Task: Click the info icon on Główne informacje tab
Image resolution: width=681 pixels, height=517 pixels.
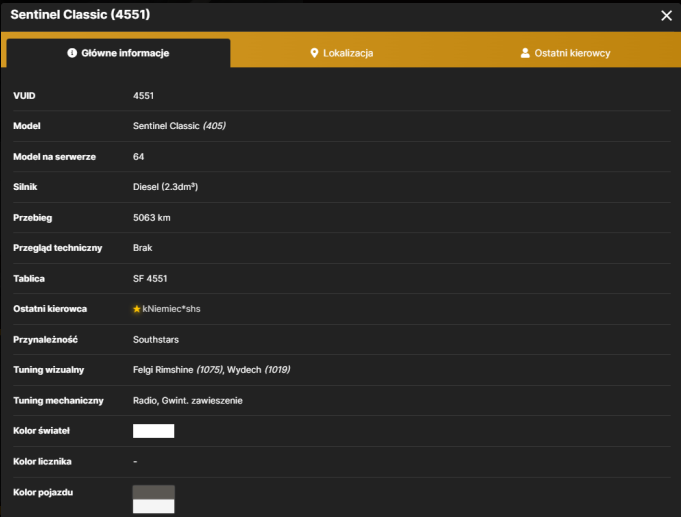Action: tap(72, 53)
